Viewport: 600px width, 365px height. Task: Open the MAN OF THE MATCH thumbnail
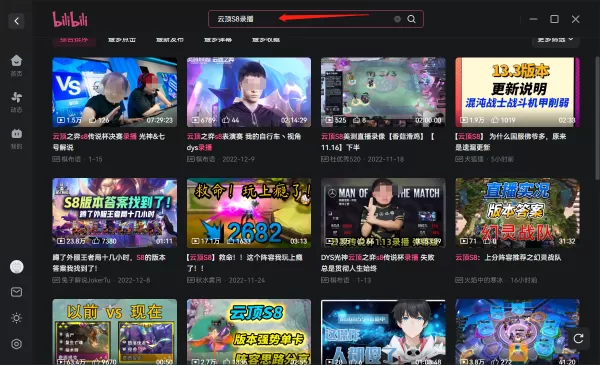pos(383,213)
